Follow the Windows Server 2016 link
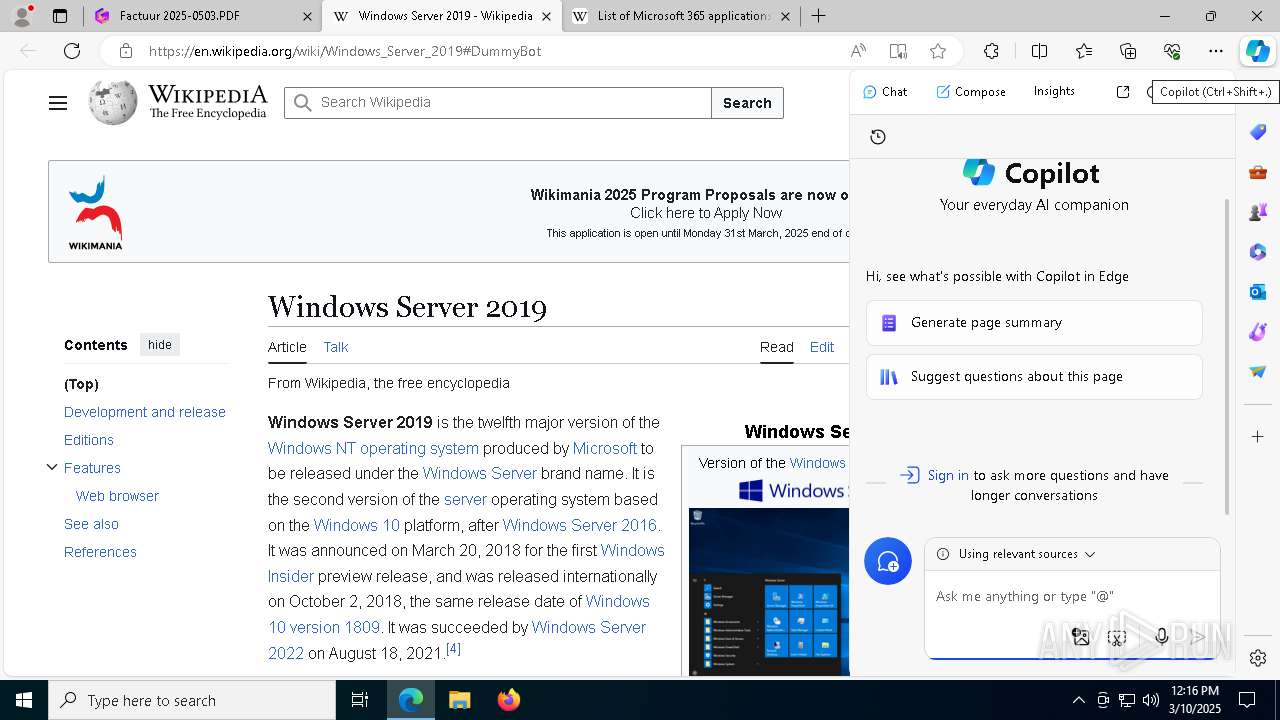This screenshot has height=720, width=1280. [x=580, y=525]
